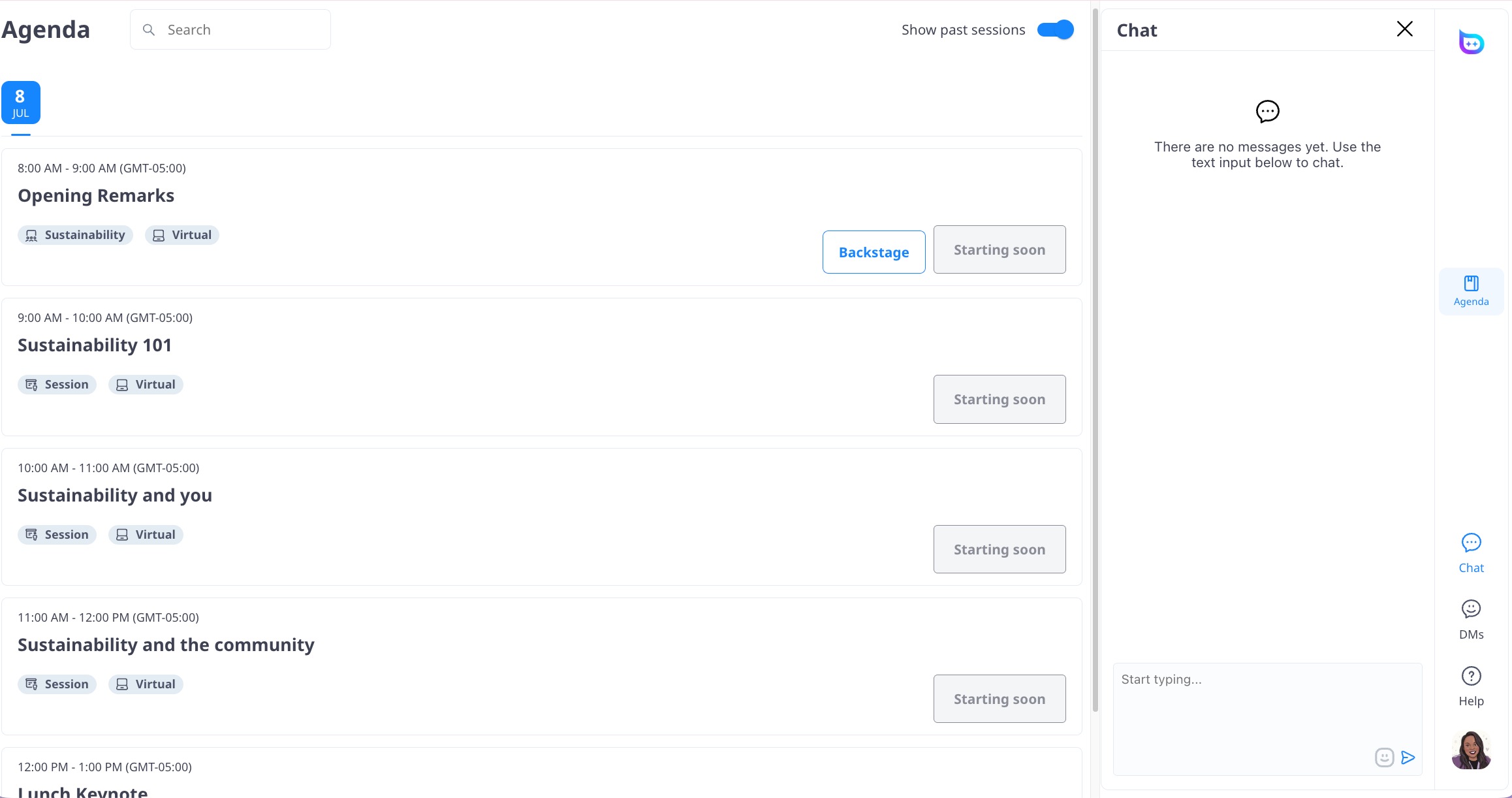The width and height of the screenshot is (1512, 798).
Task: Click Virtual tag on Sustainability and the community
Action: [146, 684]
